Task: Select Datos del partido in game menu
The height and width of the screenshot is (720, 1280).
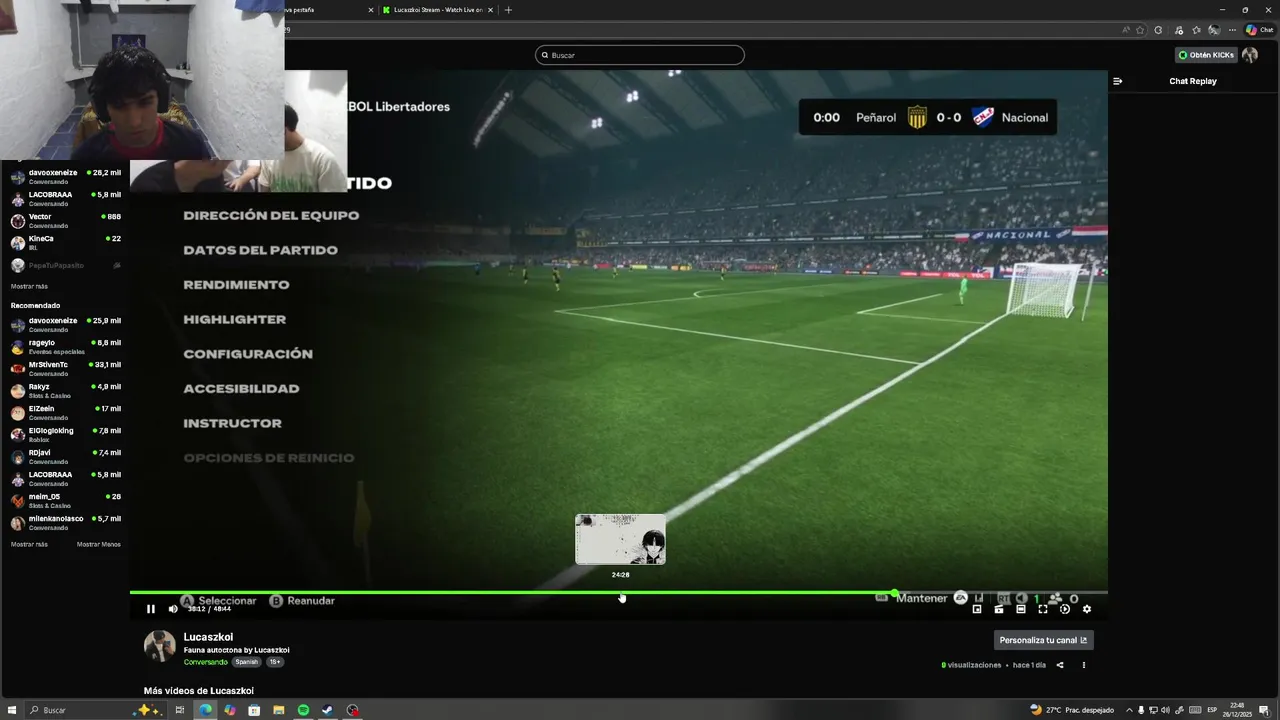Action: (260, 250)
